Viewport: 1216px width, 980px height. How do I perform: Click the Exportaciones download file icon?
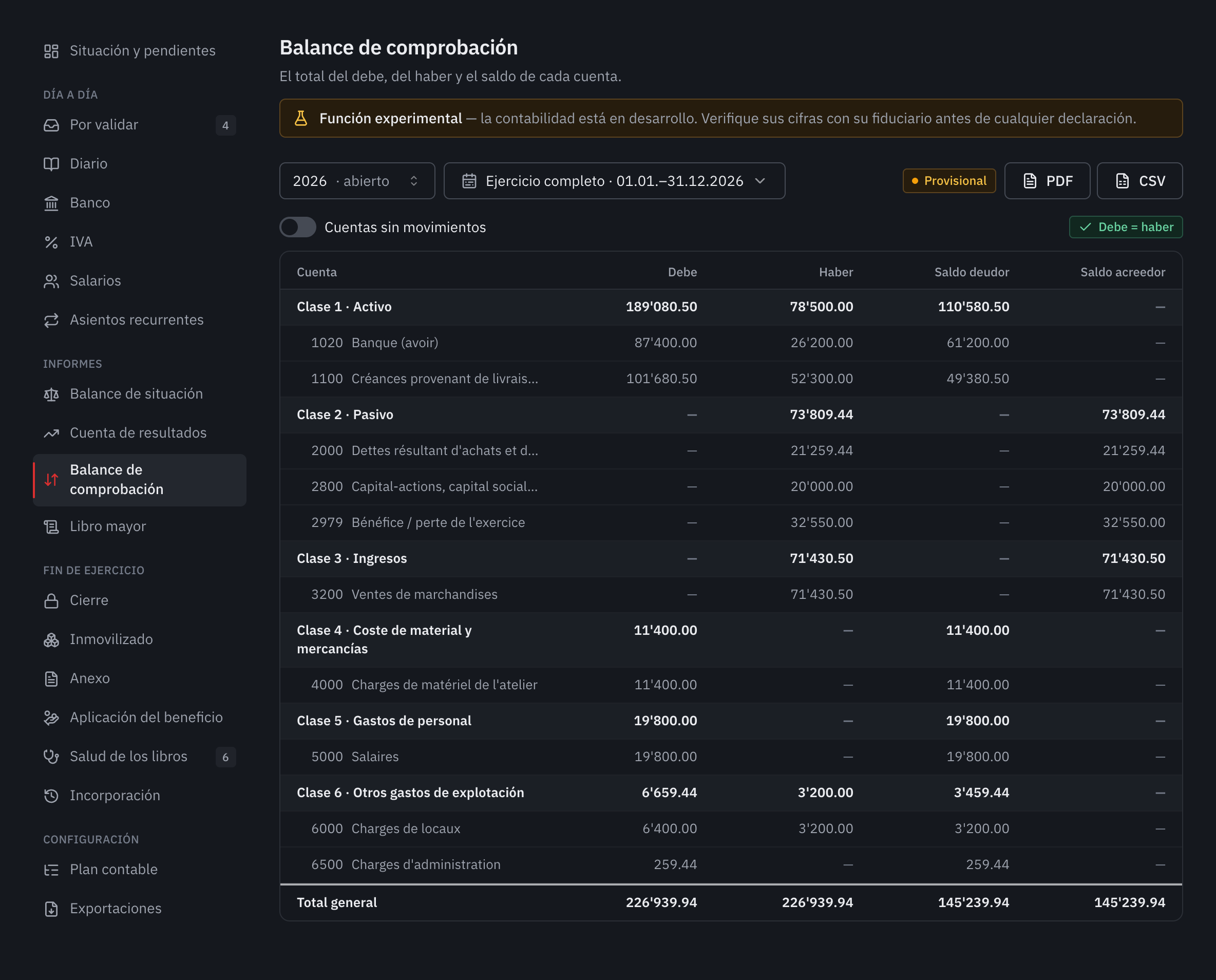coord(51,908)
